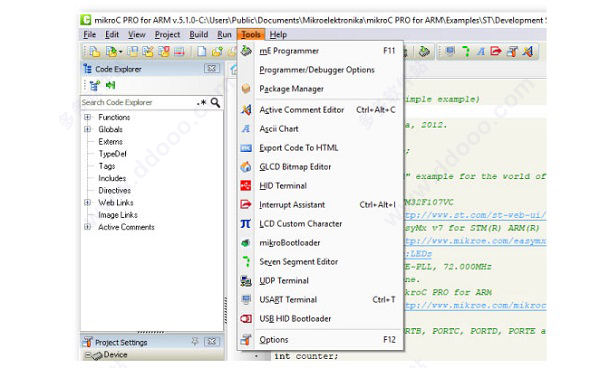Click the red Interrupt Assistant toolbar icon
The image size is (600, 368).
[x=496, y=51]
